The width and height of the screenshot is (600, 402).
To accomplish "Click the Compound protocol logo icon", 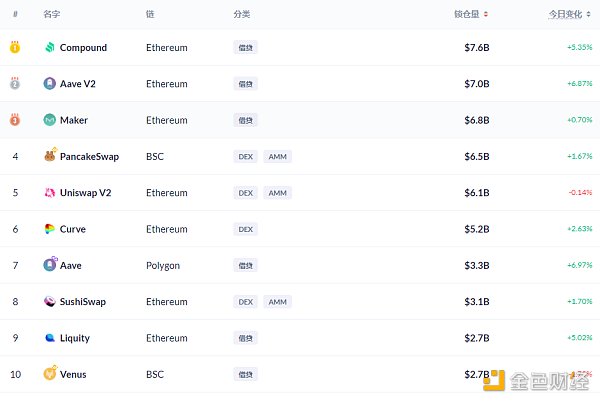I will coord(50,48).
